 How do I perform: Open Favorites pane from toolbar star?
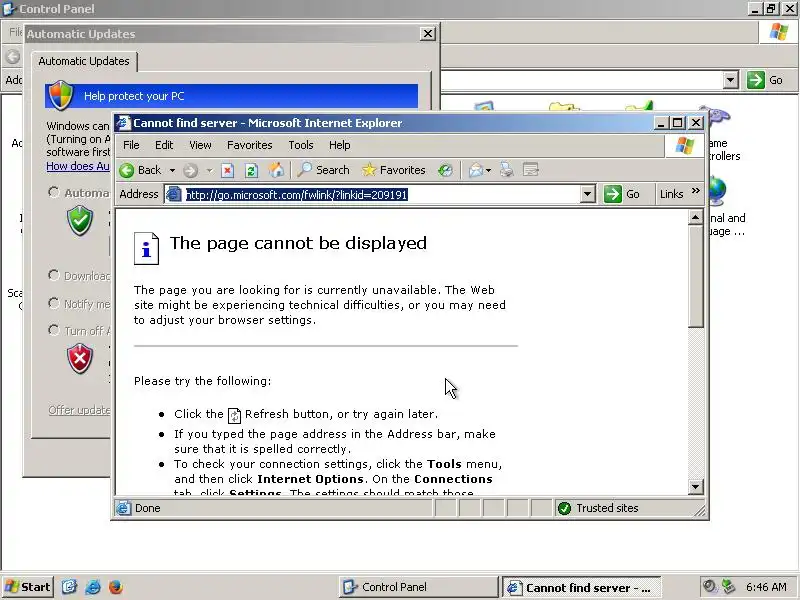coord(393,170)
